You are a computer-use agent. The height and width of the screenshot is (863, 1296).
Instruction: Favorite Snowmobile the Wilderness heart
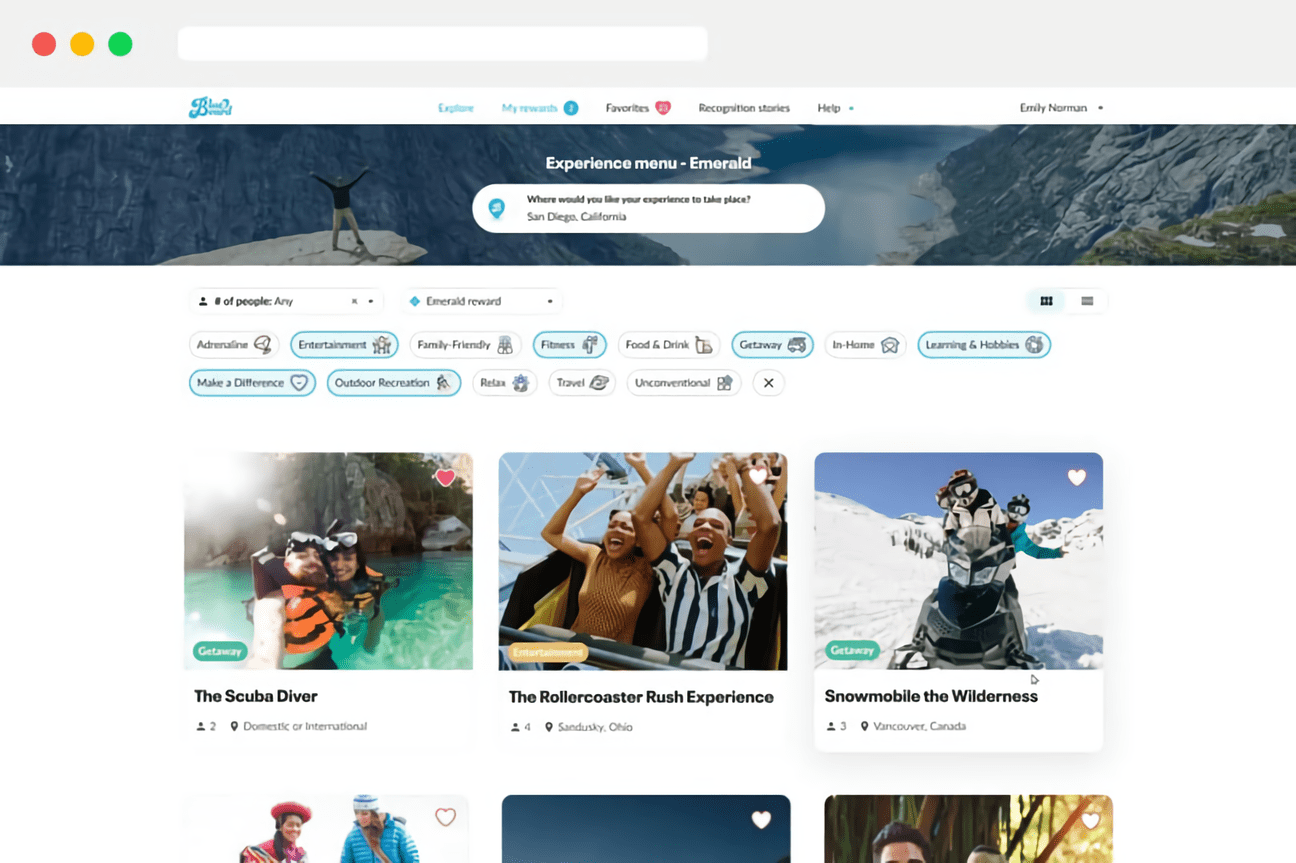pos(1076,477)
